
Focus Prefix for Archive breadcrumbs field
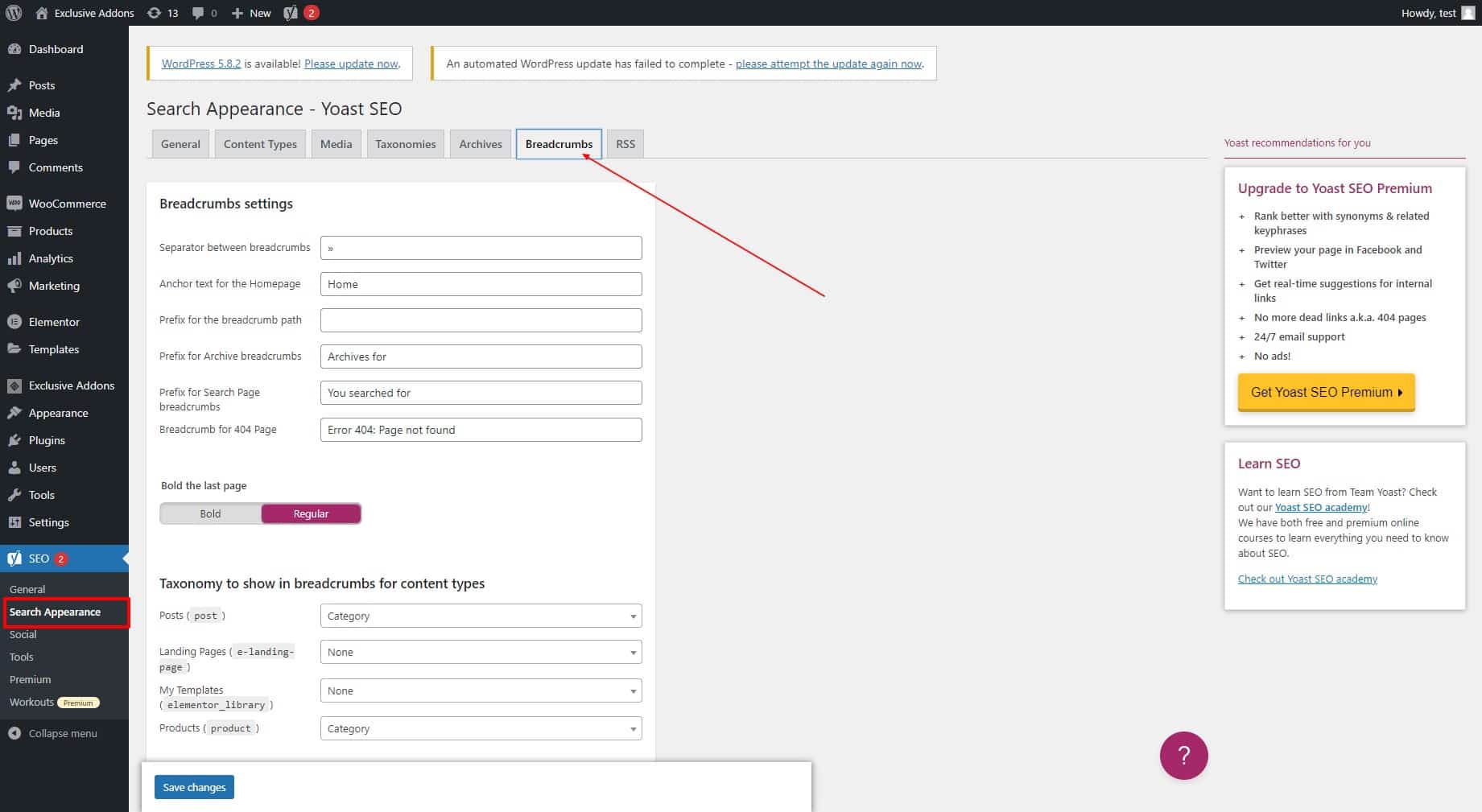[x=481, y=357]
